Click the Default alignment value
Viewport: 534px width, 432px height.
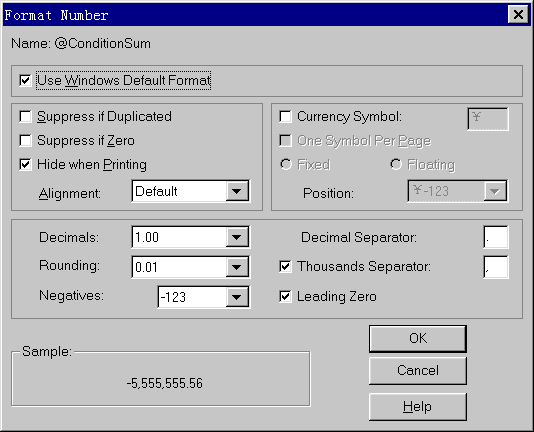coord(156,191)
